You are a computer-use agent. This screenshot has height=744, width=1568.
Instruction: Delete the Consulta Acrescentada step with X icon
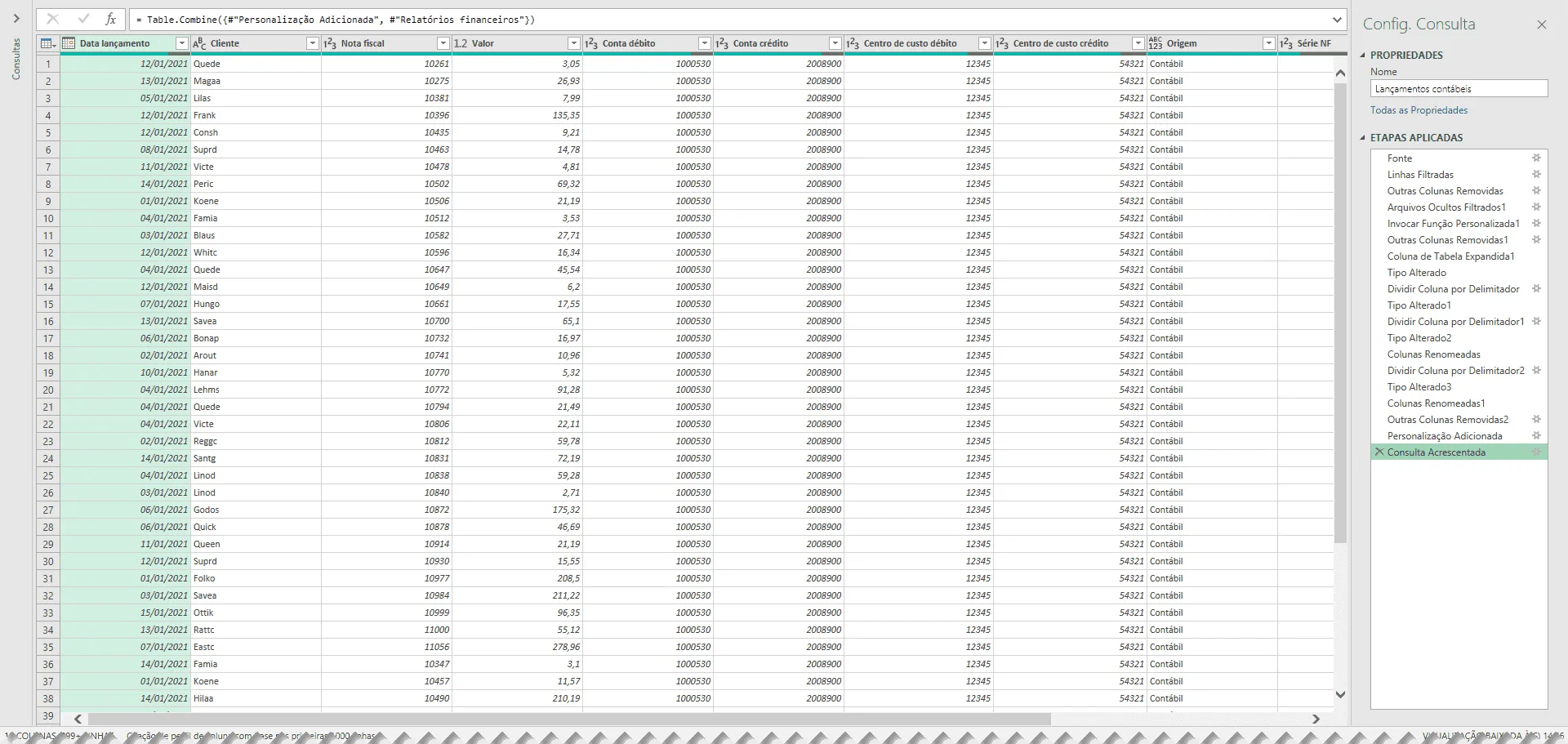click(1379, 452)
